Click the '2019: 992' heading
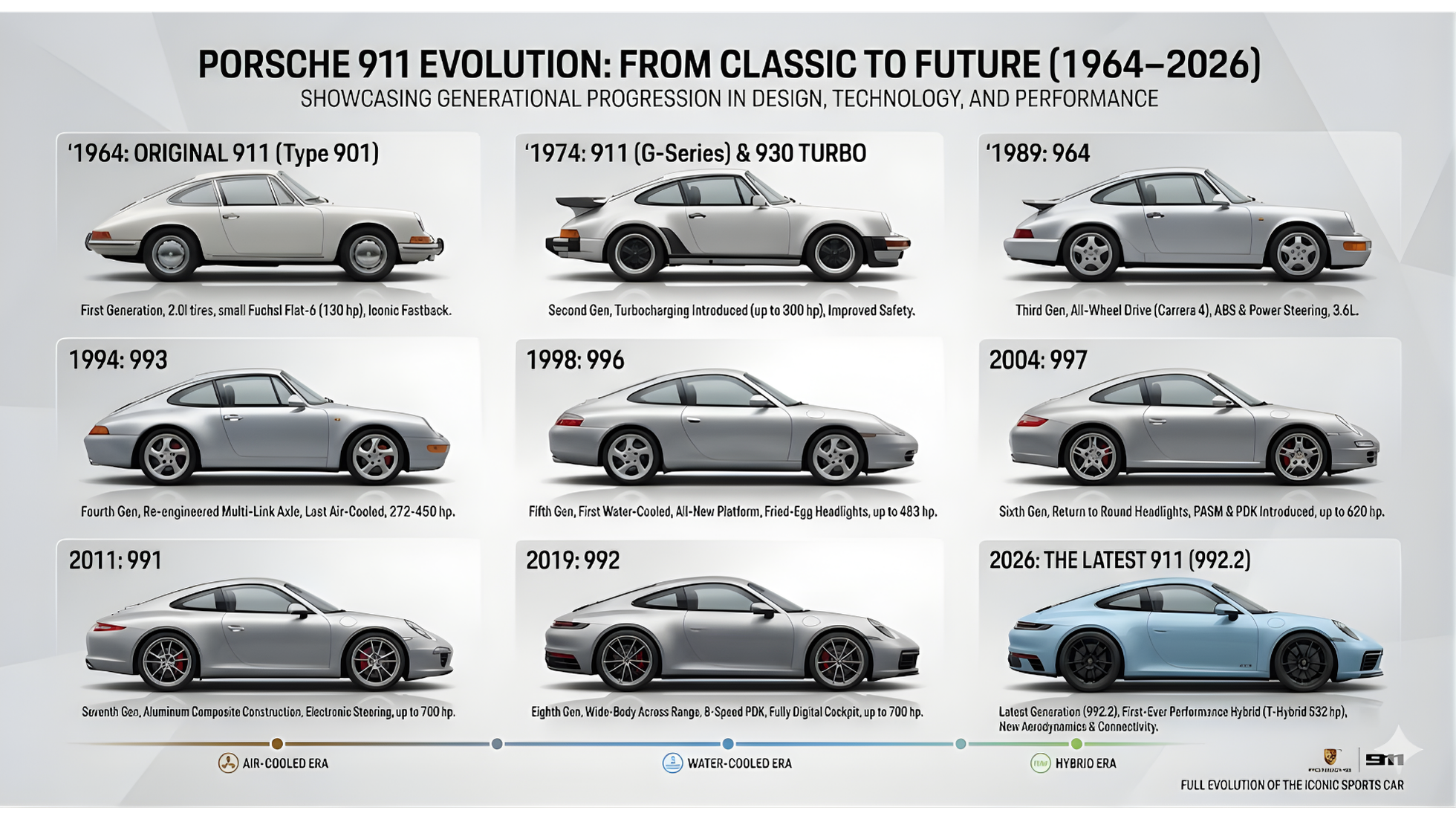Viewport: 1456px width, 819px height. [x=572, y=560]
